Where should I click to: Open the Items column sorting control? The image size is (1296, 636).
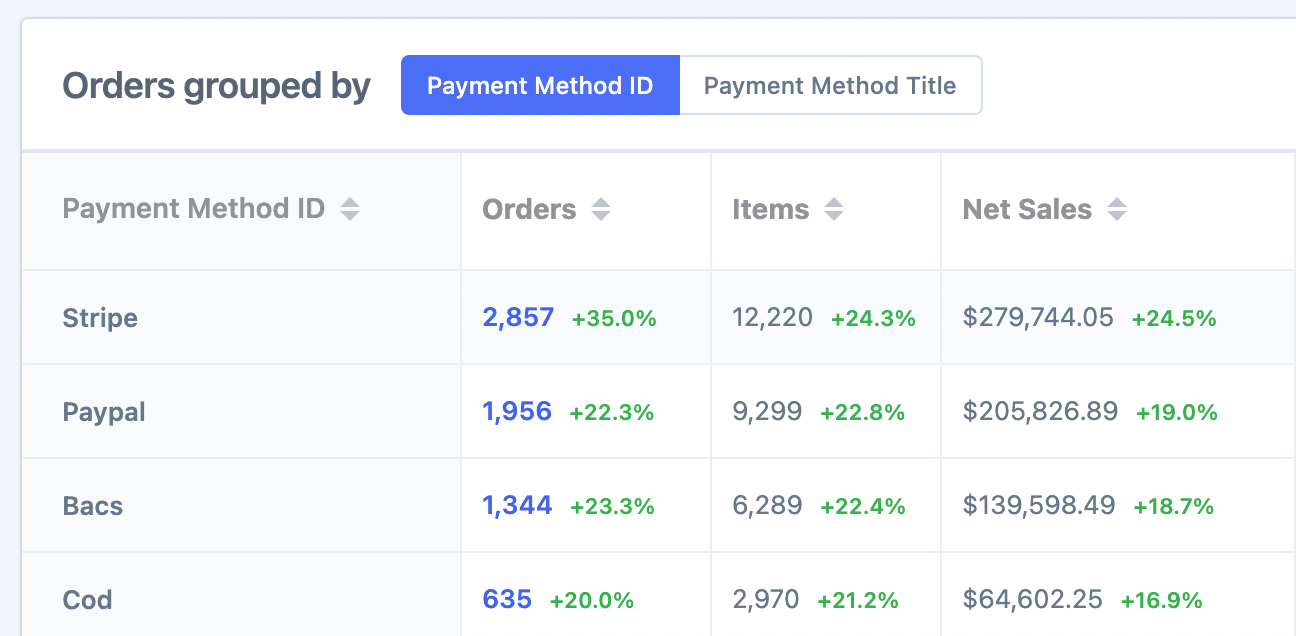[833, 209]
